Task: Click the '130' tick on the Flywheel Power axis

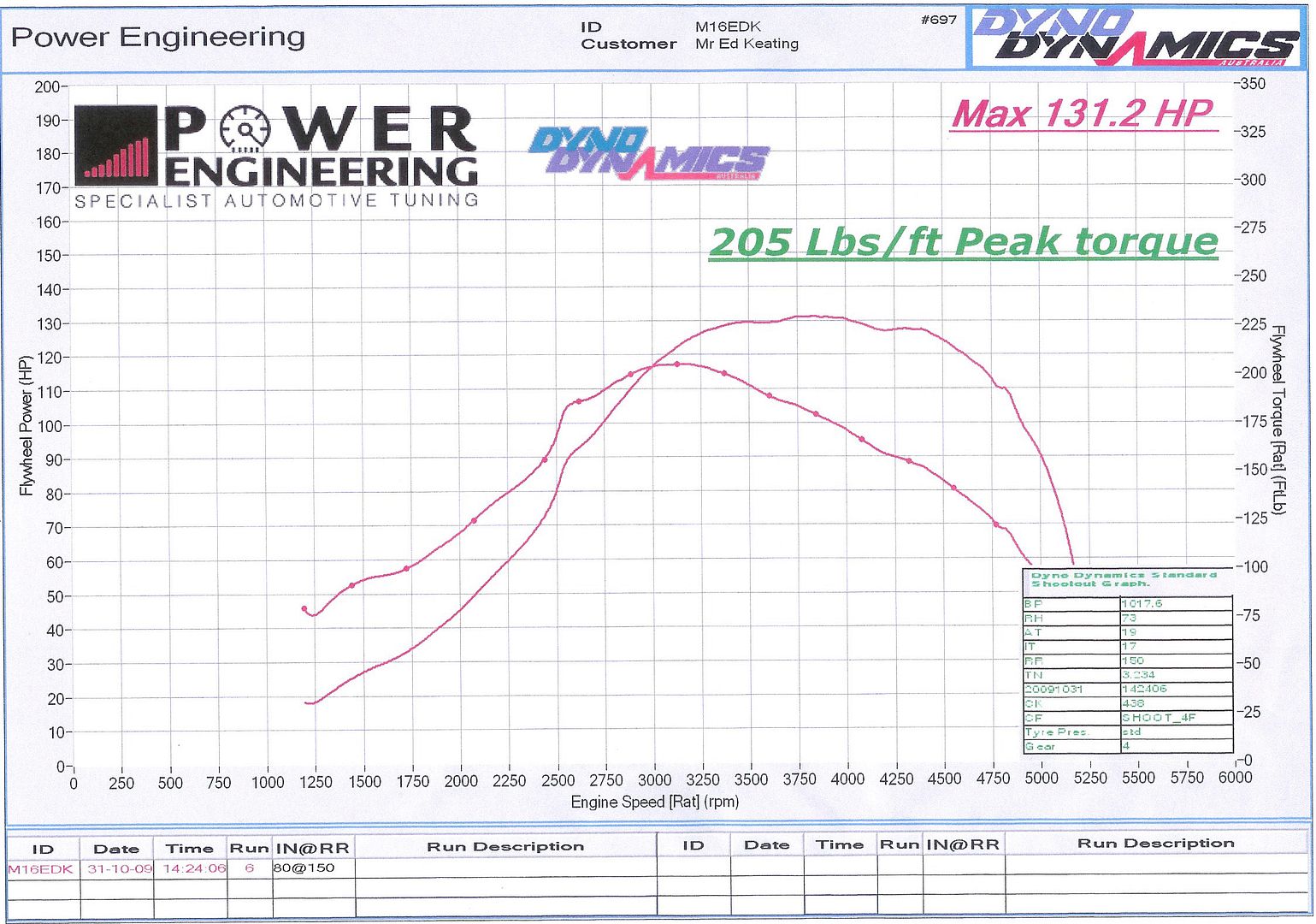Action: click(x=48, y=324)
